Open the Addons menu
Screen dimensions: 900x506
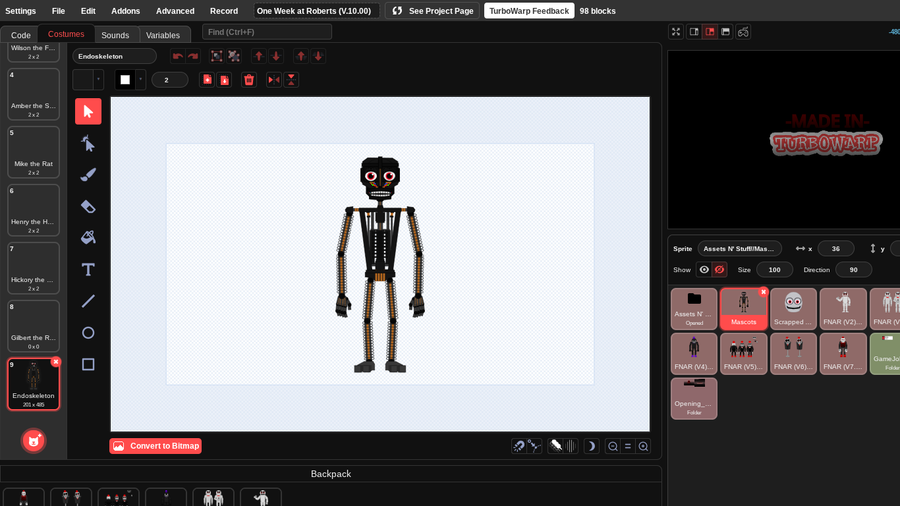[125, 11]
